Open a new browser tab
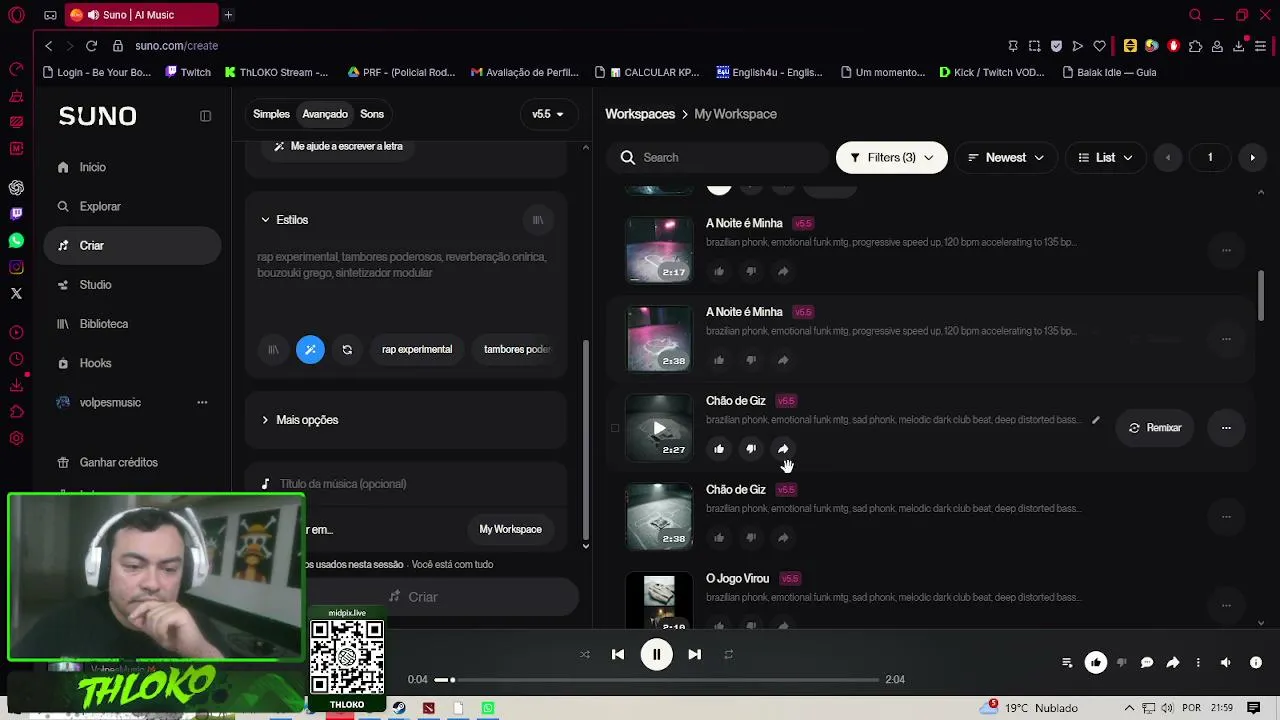This screenshot has width=1280, height=720. point(228,15)
